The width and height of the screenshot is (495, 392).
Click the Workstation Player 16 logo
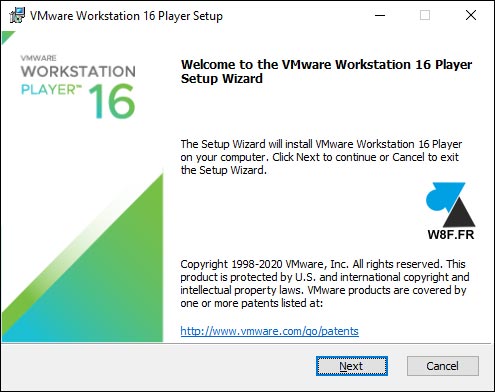[78, 87]
